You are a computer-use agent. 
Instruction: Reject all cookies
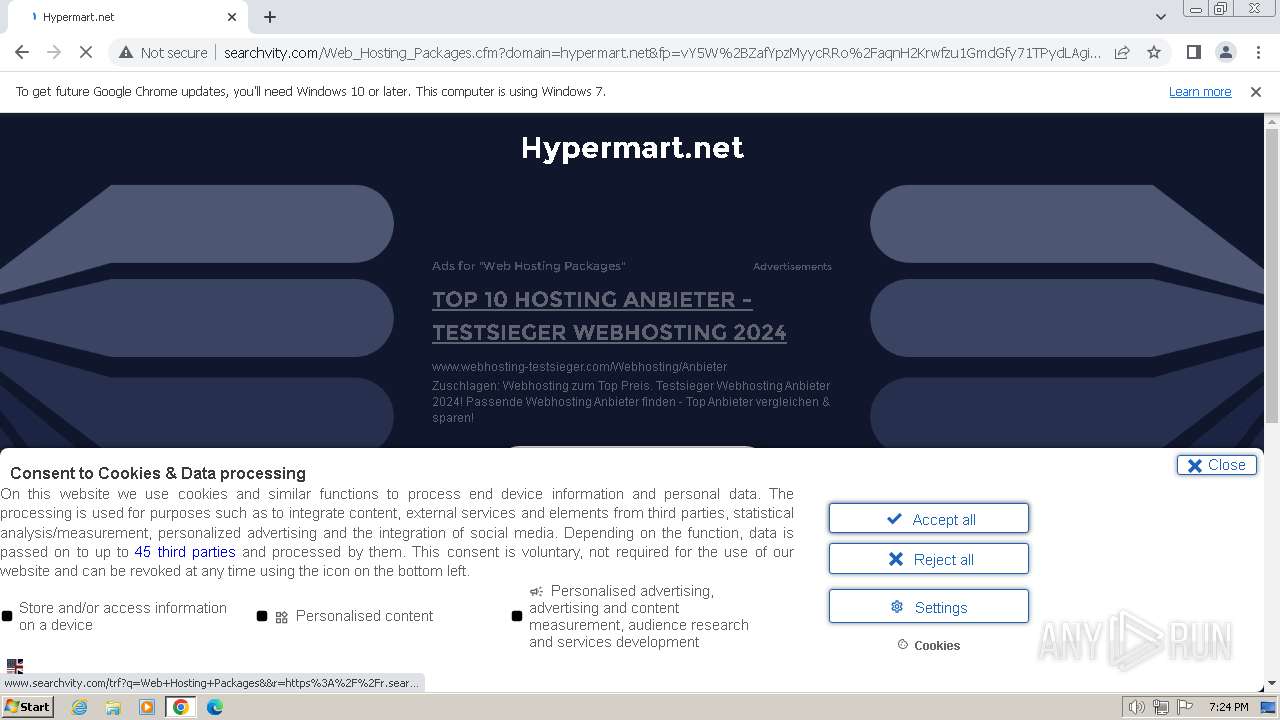point(928,558)
